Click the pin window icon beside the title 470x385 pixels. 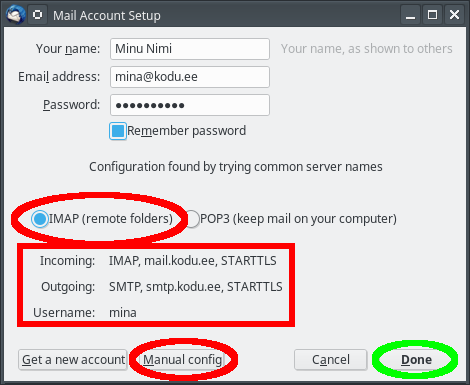(38, 15)
